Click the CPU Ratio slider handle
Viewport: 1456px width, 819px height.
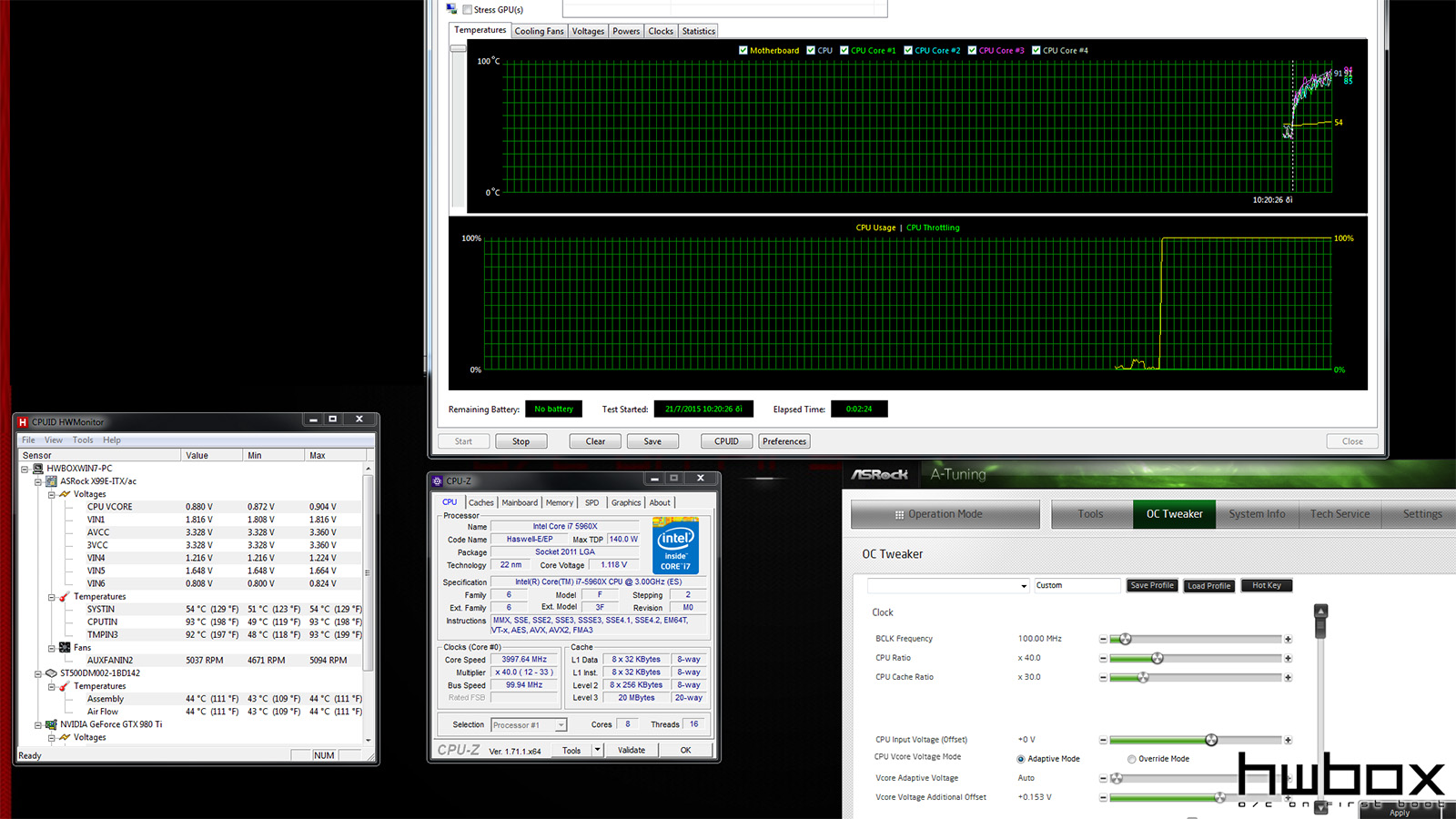[1158, 658]
